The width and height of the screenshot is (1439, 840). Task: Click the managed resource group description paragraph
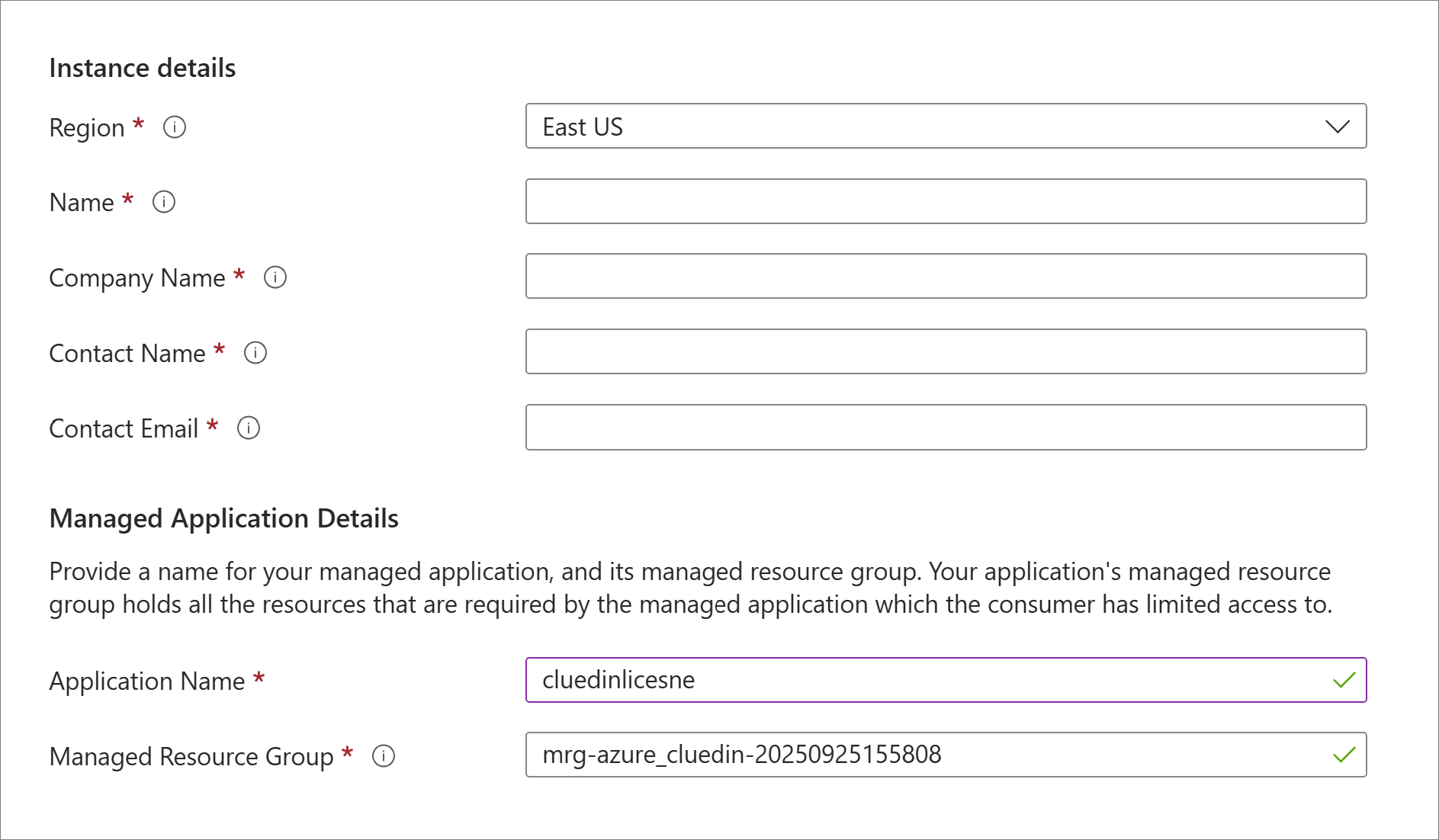click(x=690, y=588)
